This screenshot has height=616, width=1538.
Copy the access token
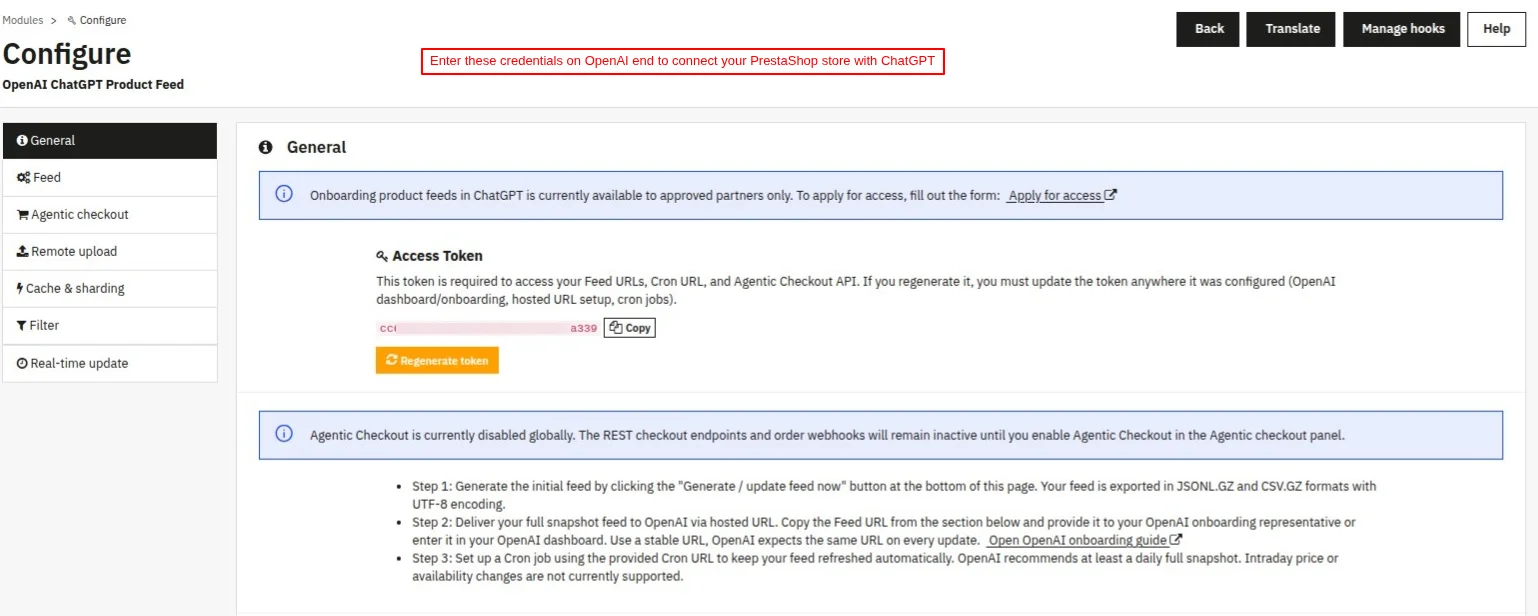click(630, 328)
